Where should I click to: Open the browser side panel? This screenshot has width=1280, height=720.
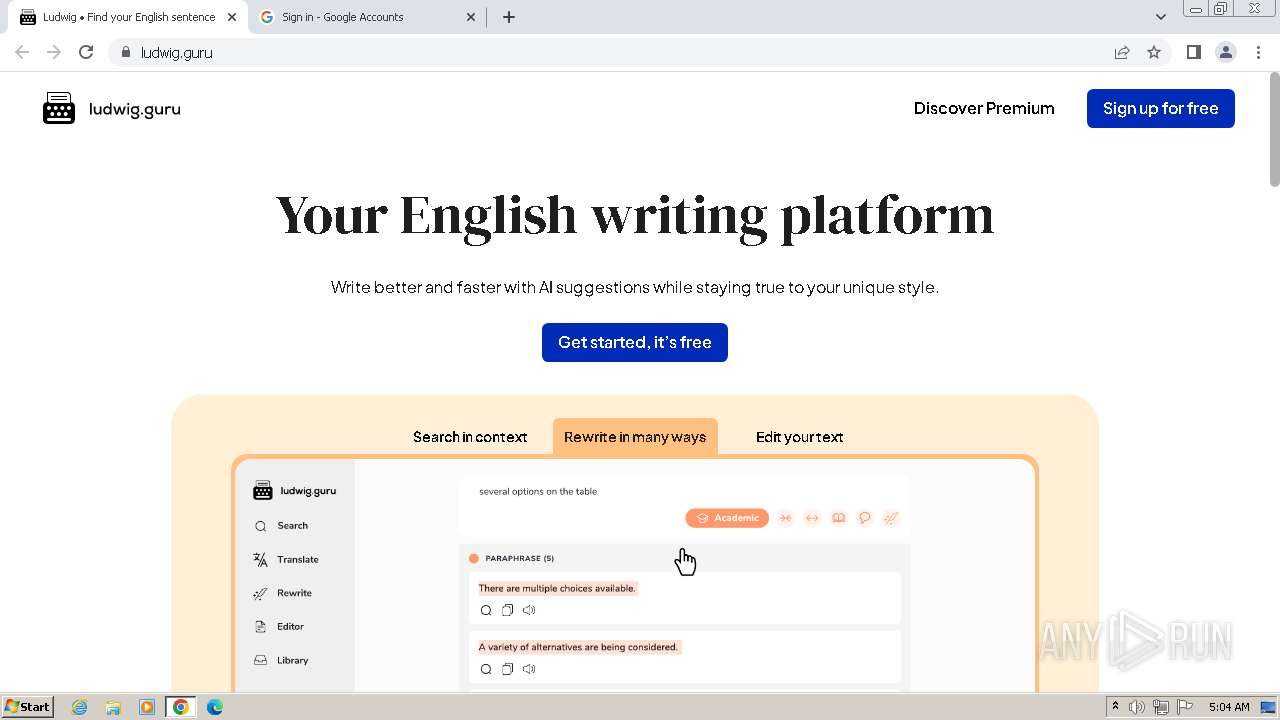(1194, 52)
